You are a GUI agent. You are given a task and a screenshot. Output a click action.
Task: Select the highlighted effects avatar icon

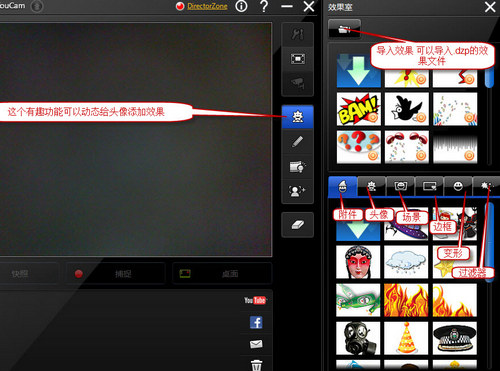pyautogui.click(x=298, y=117)
